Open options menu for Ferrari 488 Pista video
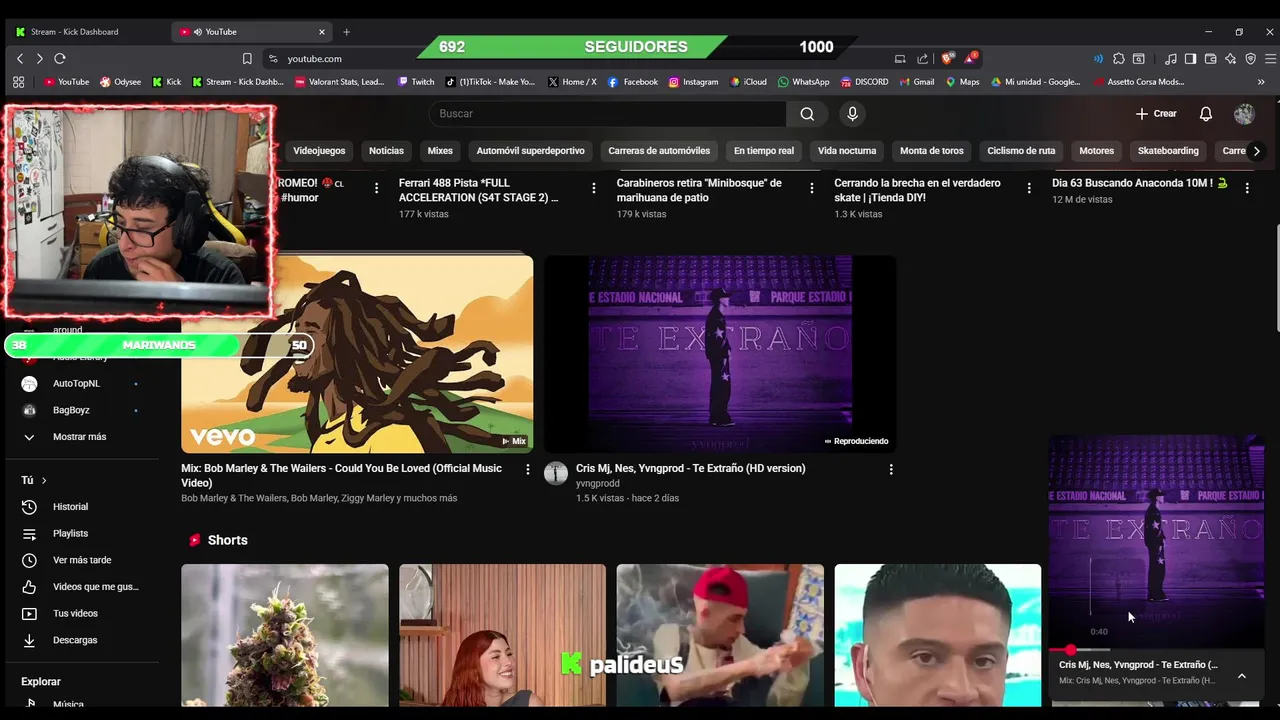Image resolution: width=1280 pixels, height=720 pixels. tap(594, 188)
